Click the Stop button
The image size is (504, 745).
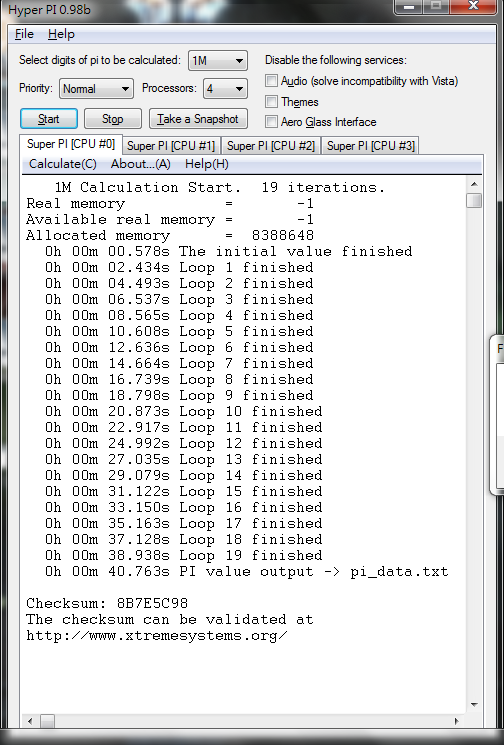coord(113,119)
